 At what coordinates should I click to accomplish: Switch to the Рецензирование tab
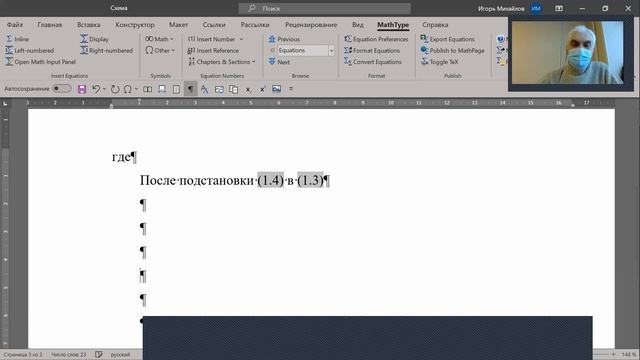(x=311, y=25)
